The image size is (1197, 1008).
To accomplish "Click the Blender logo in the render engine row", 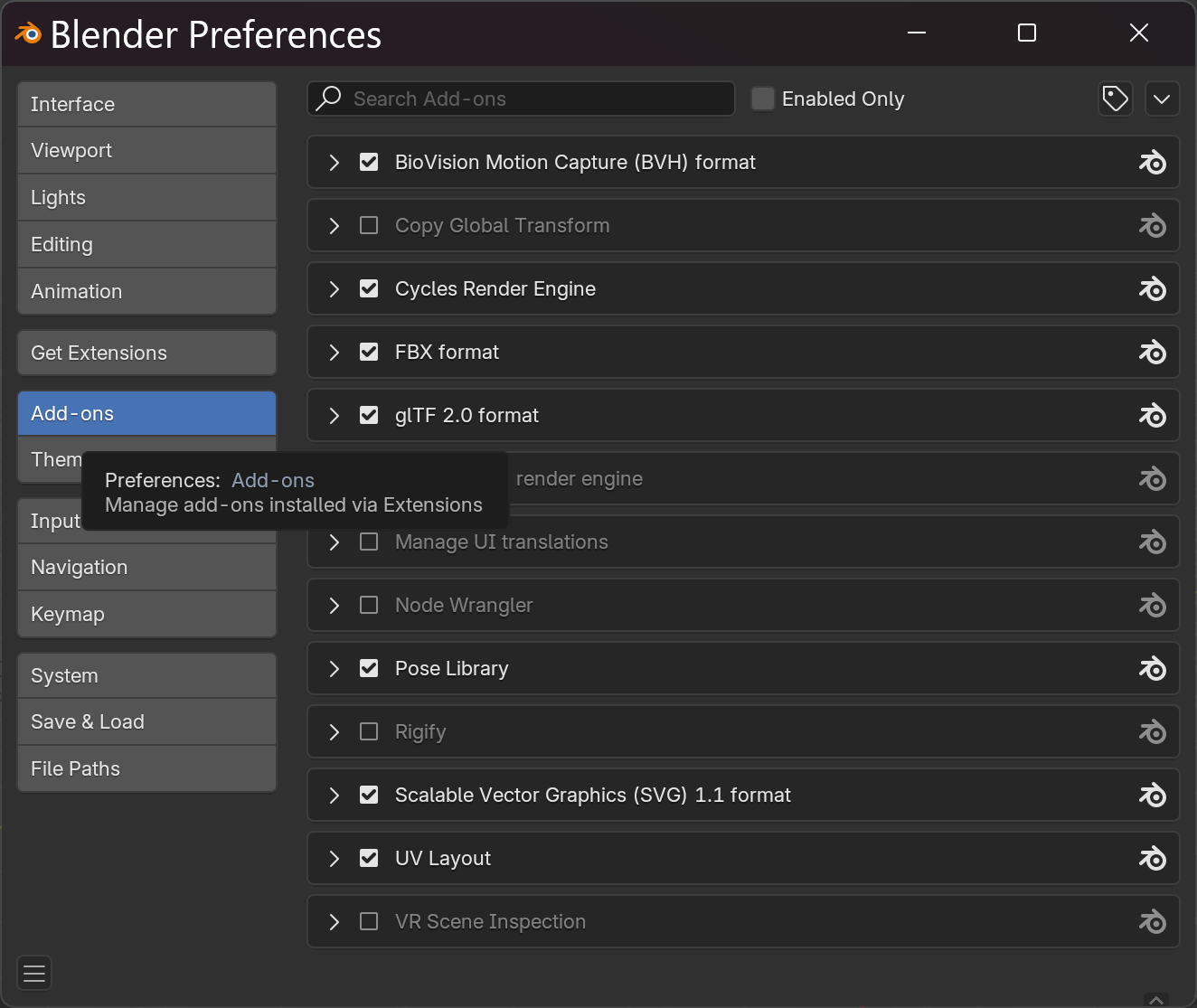I will click(1152, 479).
